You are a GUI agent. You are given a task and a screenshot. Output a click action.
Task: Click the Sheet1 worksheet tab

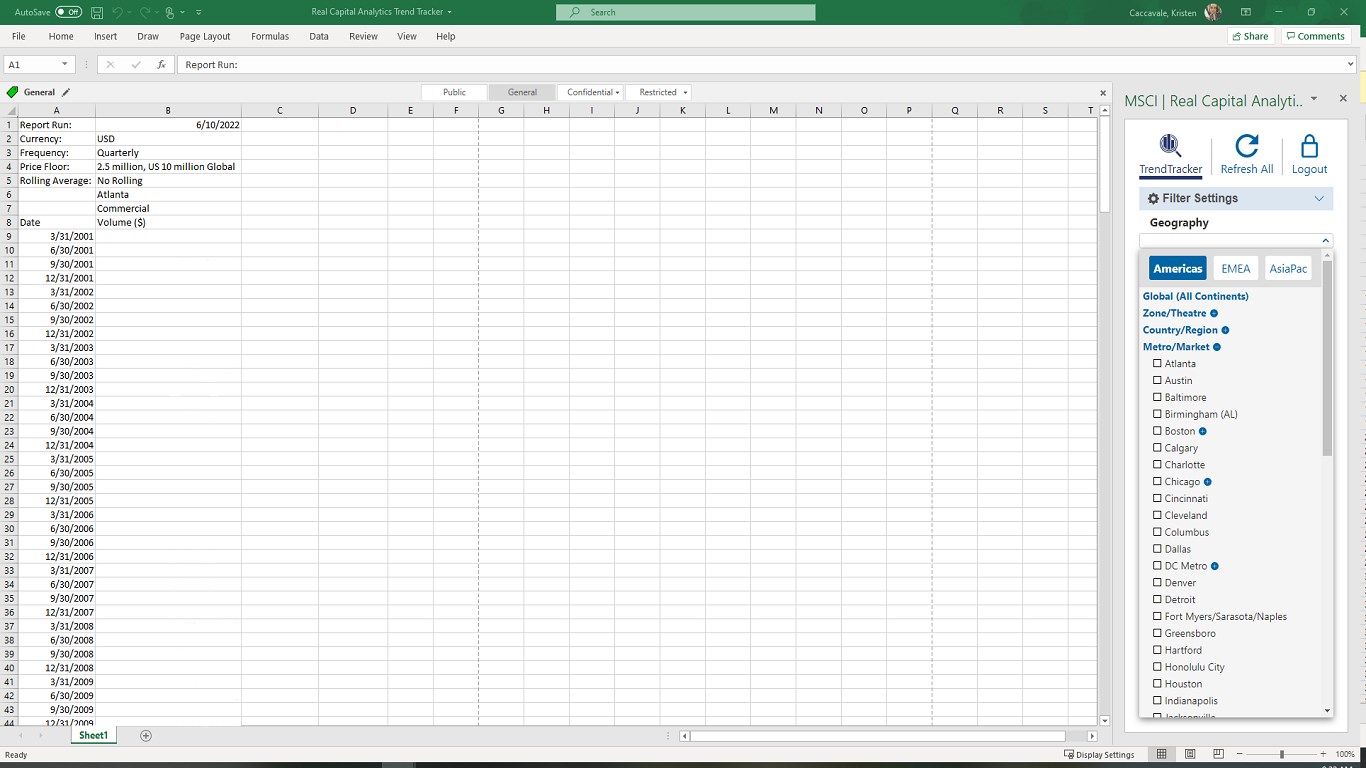coord(93,735)
